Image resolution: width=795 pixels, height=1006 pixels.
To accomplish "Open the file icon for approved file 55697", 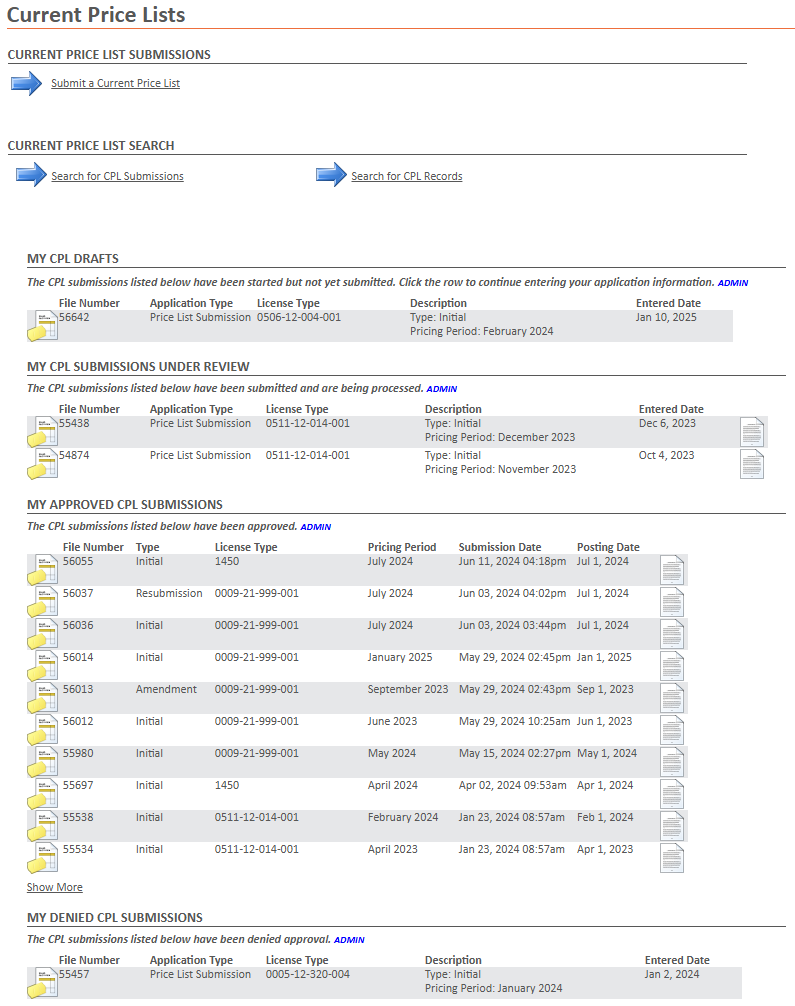I will pyautogui.click(x=42, y=794).
